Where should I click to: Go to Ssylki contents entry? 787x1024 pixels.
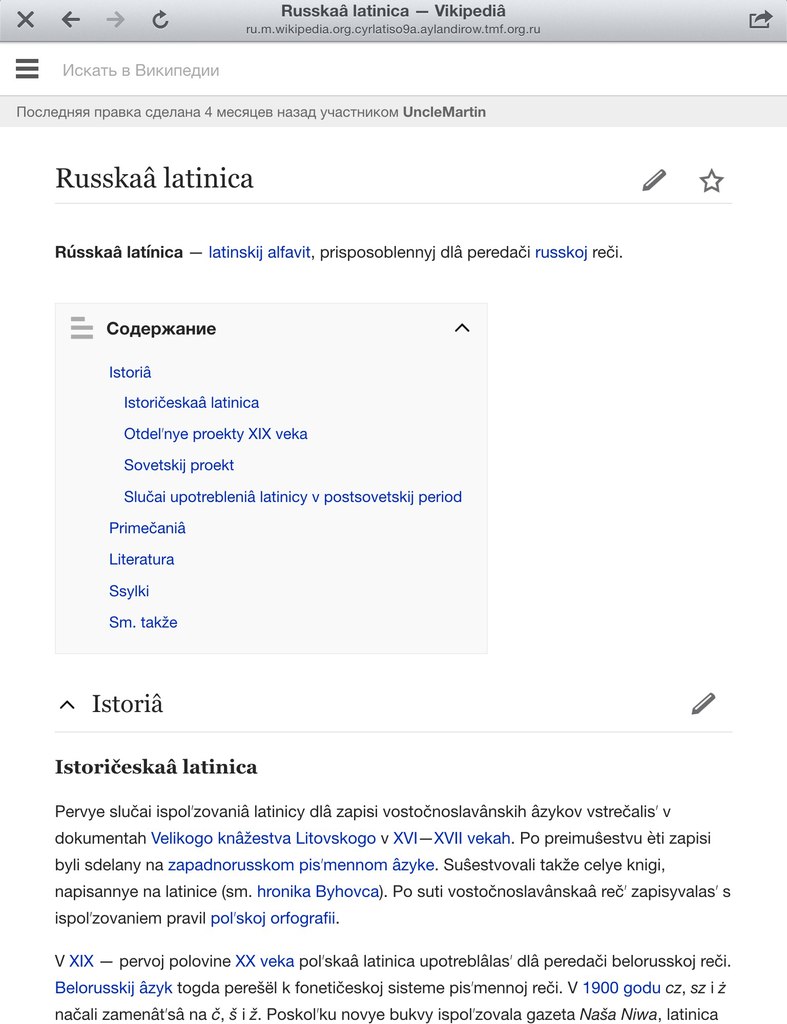[129, 591]
